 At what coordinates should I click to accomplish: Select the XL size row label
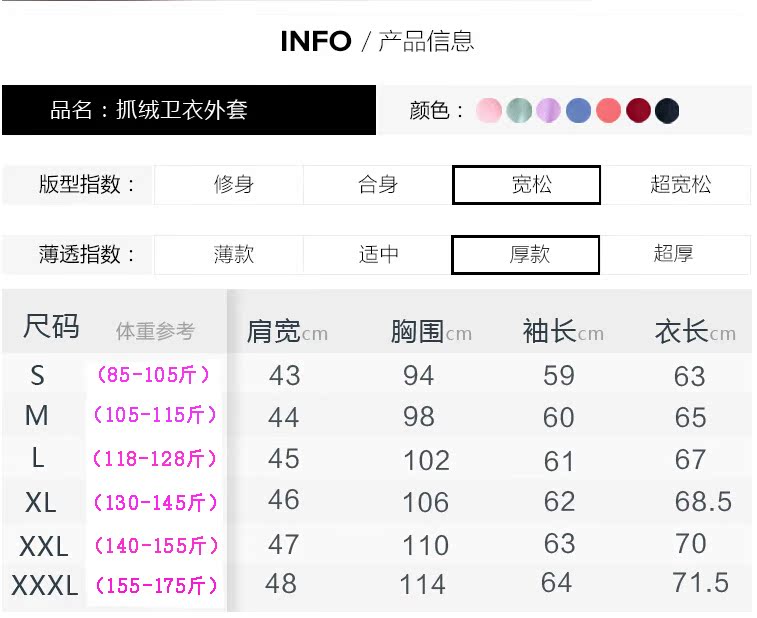tap(41, 502)
